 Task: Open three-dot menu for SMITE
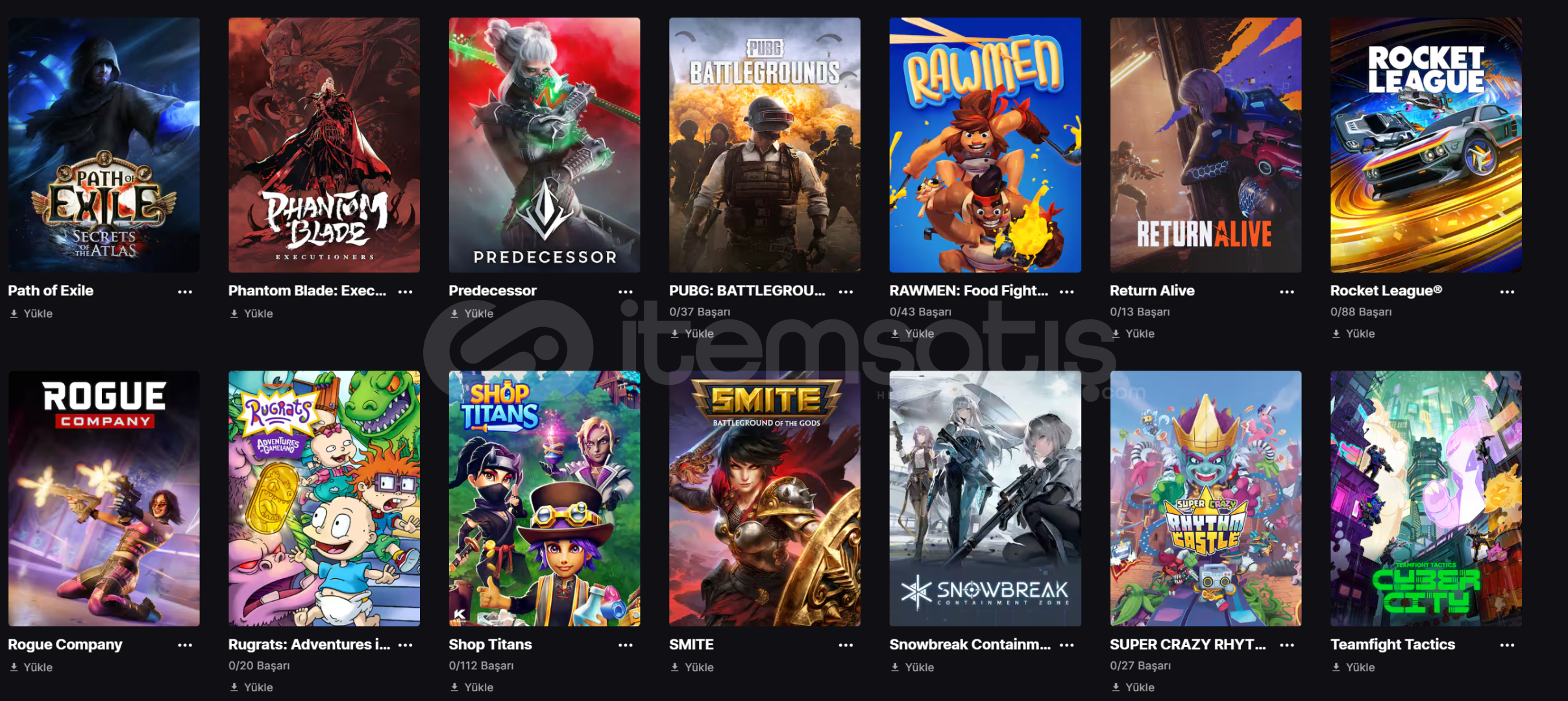[x=846, y=645]
